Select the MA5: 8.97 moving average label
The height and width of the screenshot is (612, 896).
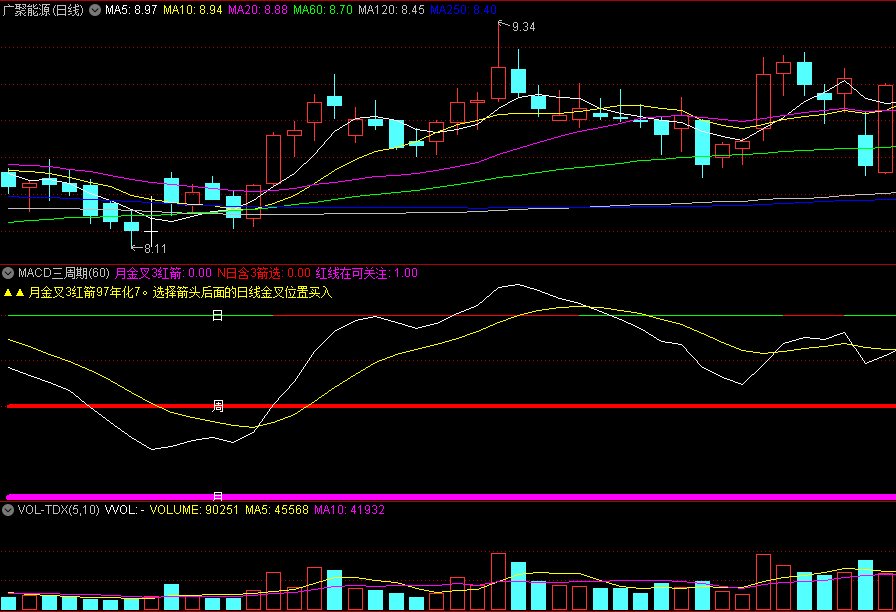pyautogui.click(x=131, y=10)
